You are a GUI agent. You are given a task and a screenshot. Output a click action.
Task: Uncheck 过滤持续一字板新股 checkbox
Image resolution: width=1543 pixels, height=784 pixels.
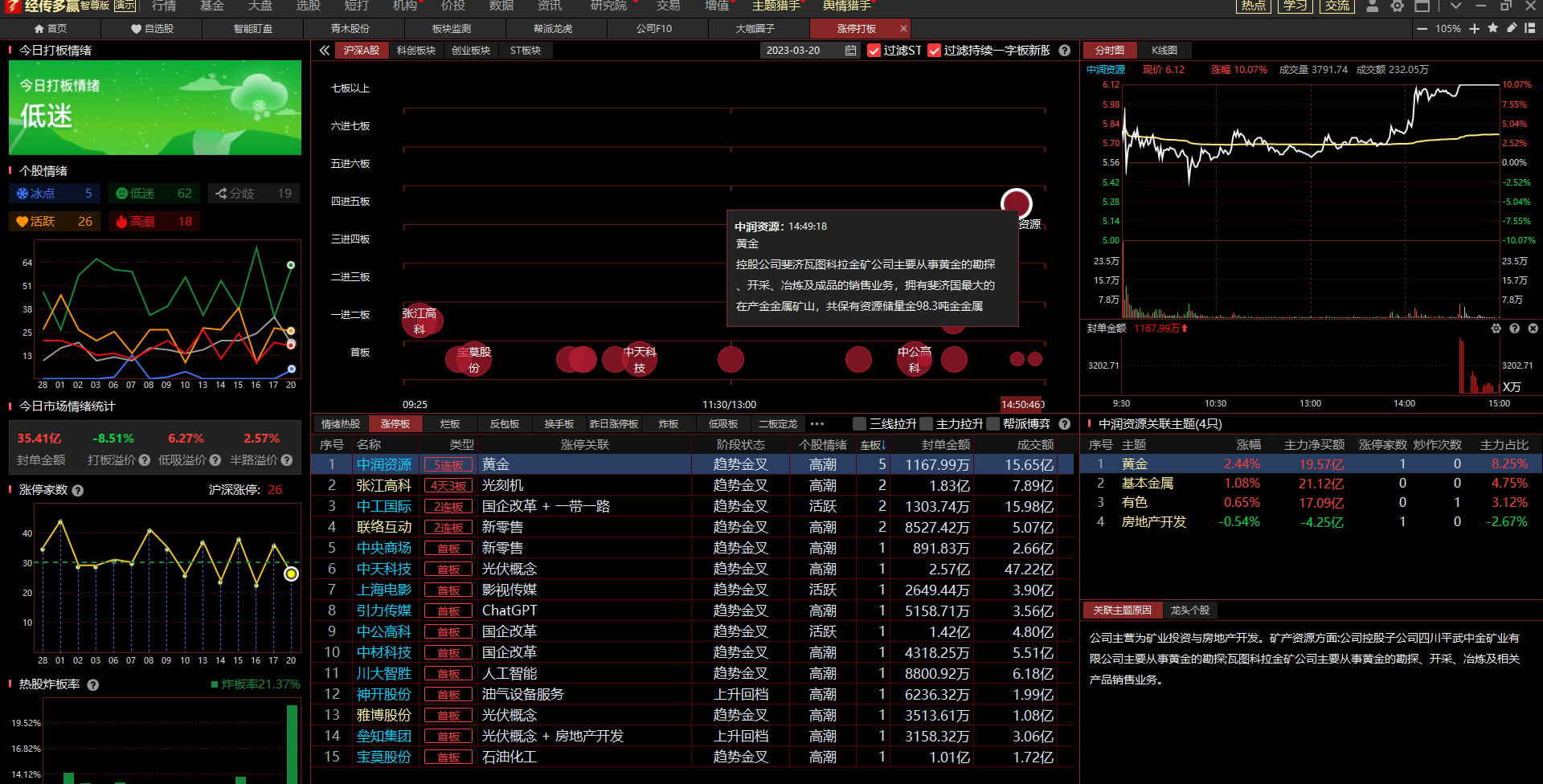click(934, 51)
